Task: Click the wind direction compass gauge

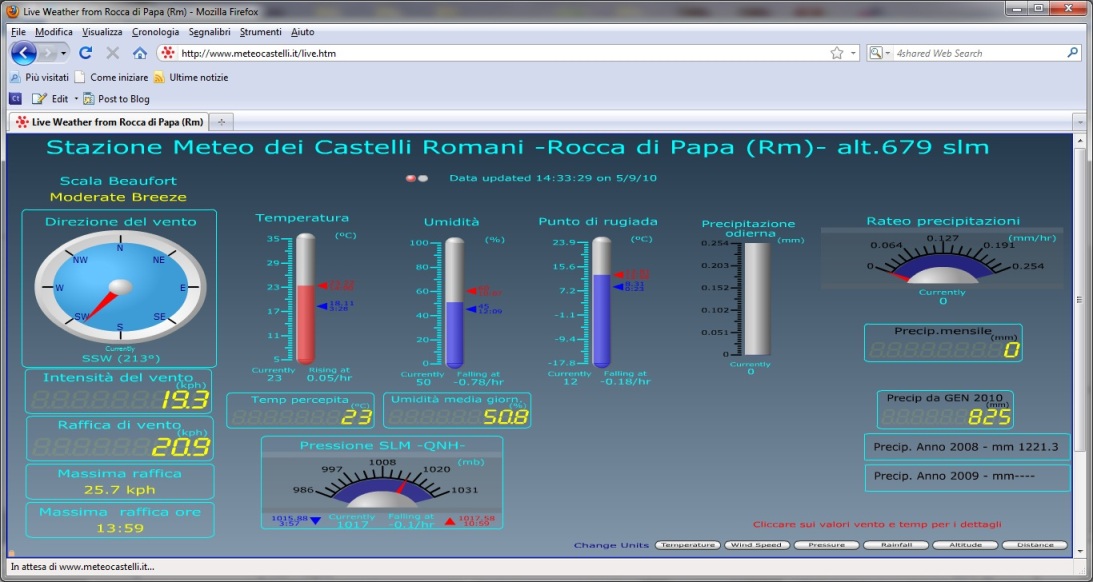Action: (x=119, y=288)
